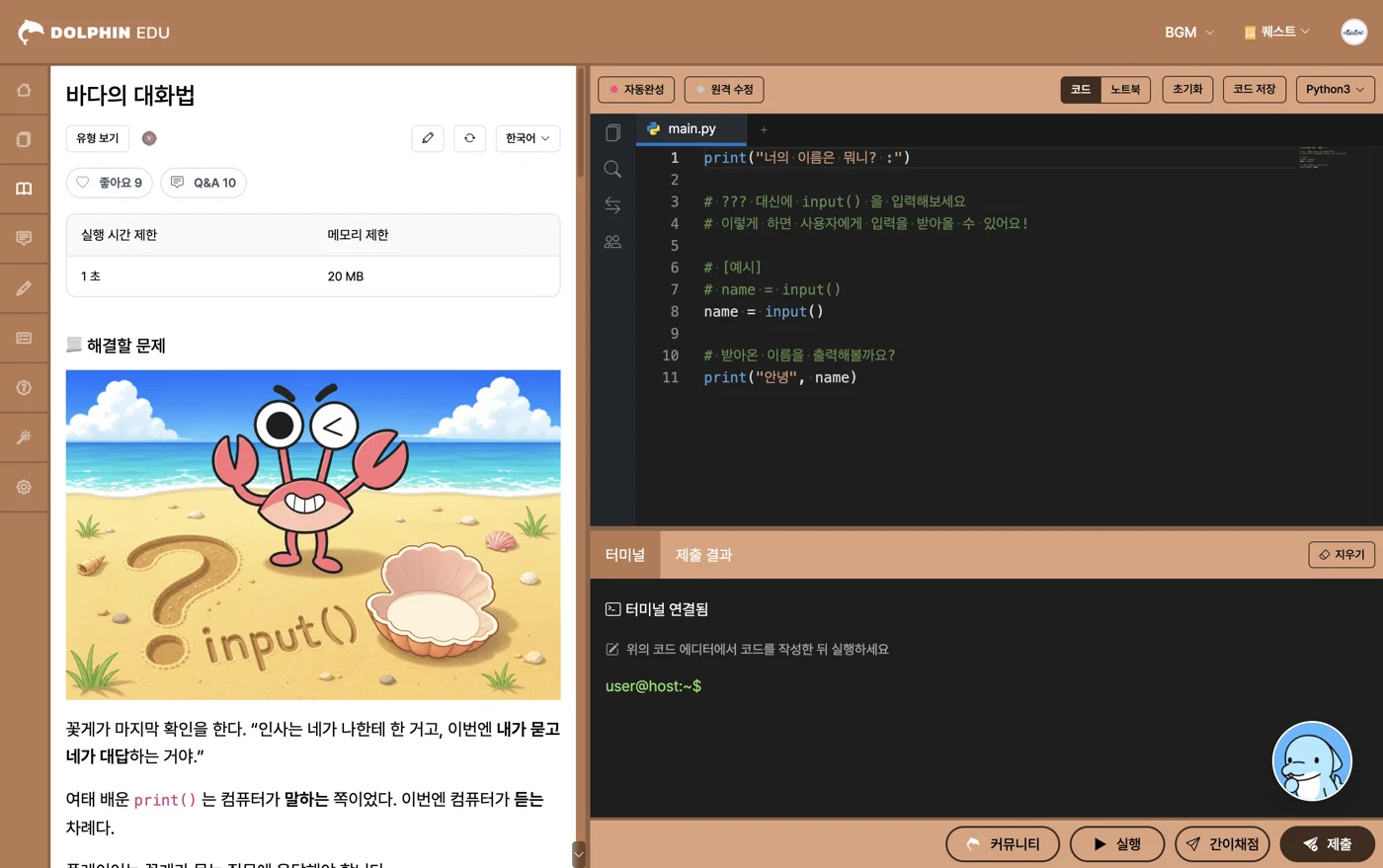Click the dolphin mascot helper avatar
This screenshot has width=1383, height=868.
click(x=1312, y=761)
